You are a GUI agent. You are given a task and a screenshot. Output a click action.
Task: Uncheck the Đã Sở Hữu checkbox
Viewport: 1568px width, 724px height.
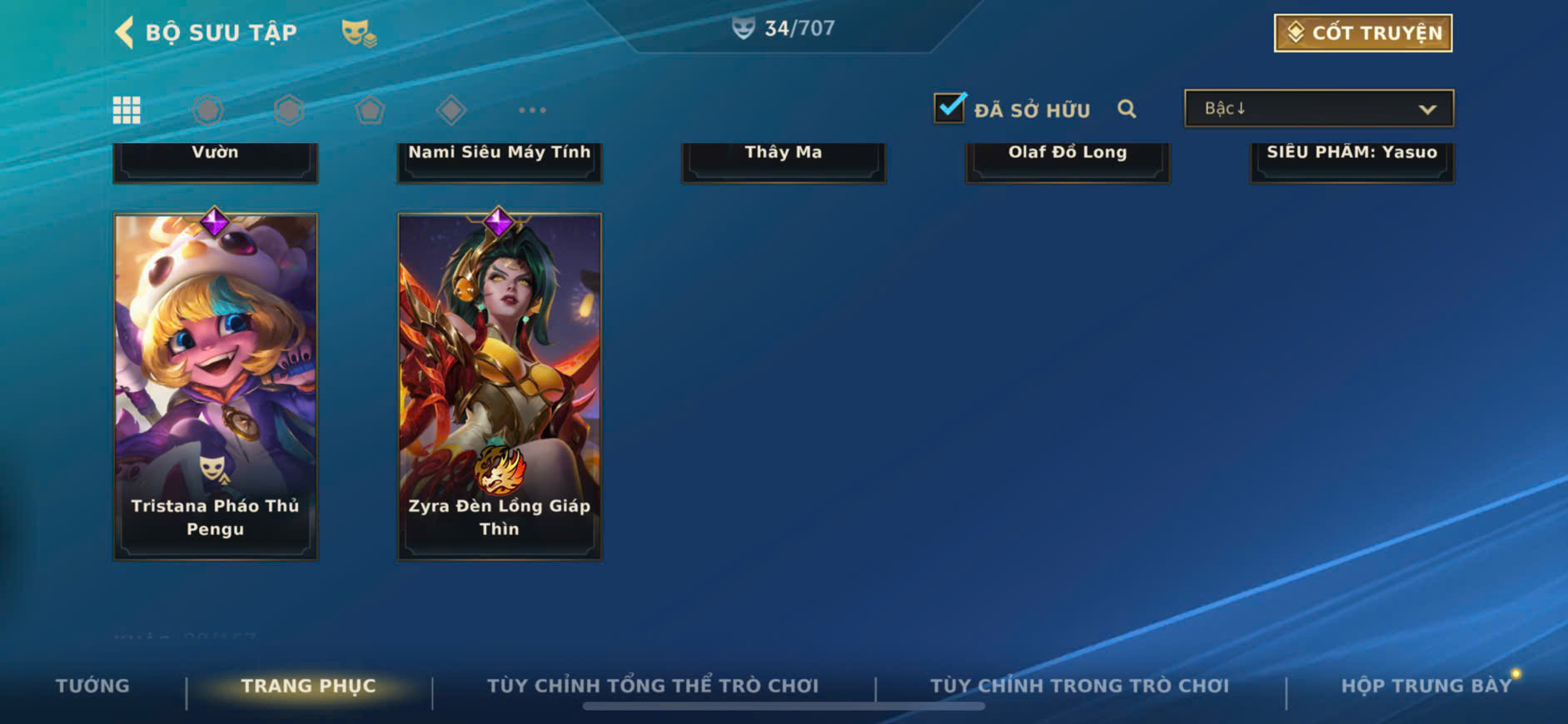(x=949, y=108)
